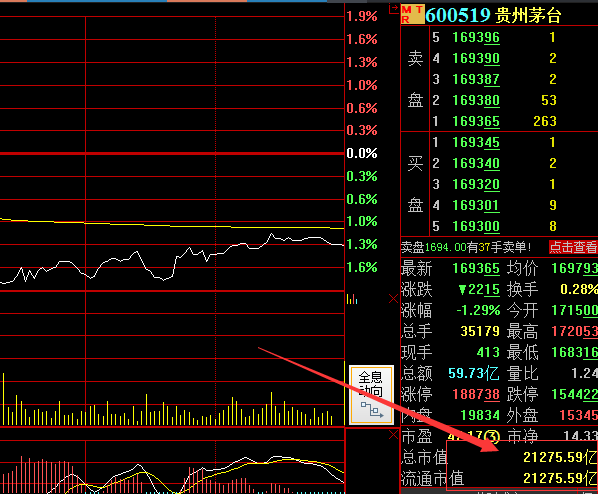Select buy level 2 price 169340
598x494 pixels.
click(476, 163)
